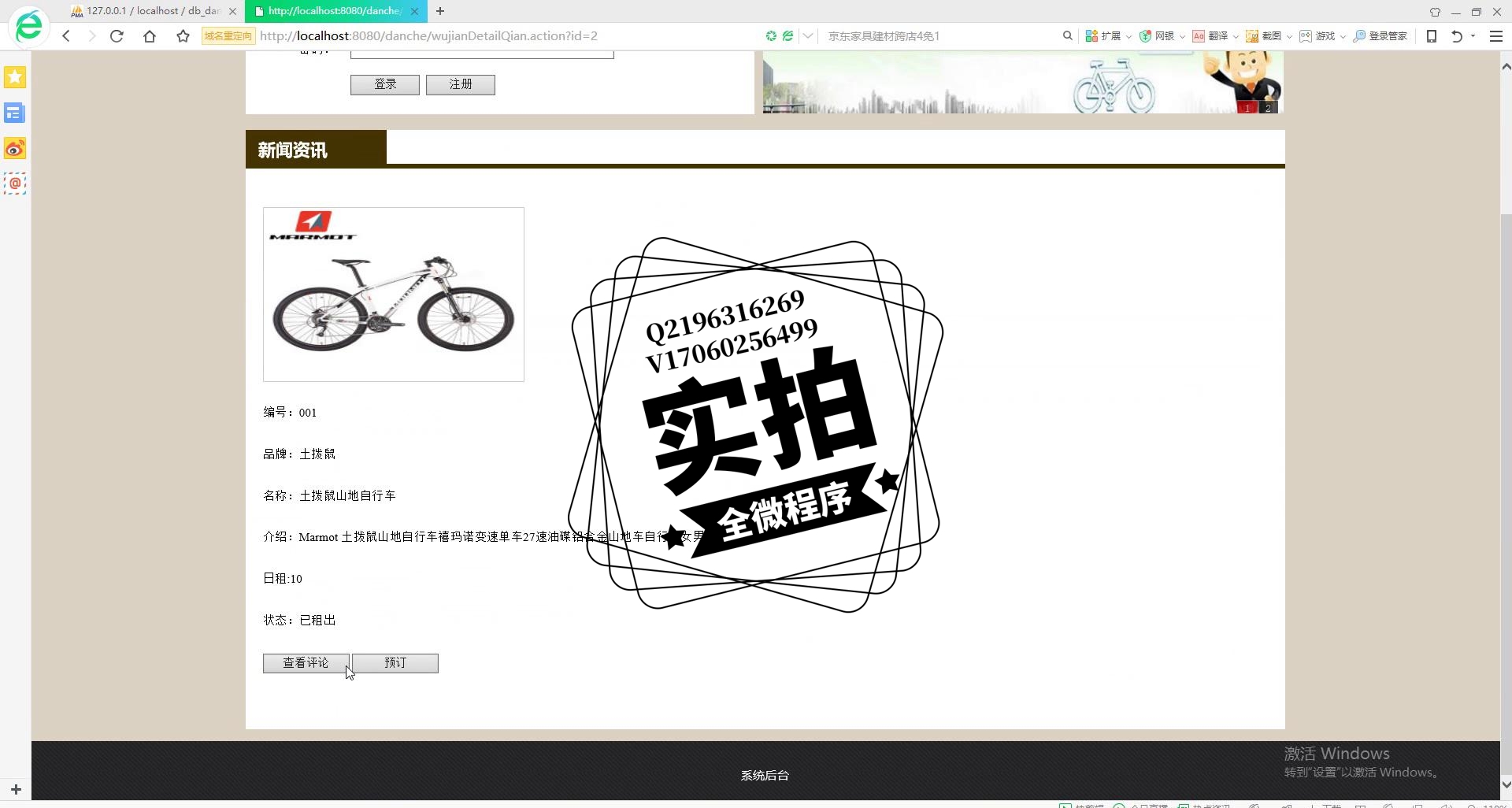Click the Marmot bicycle product image
The image size is (1512, 808).
point(394,295)
